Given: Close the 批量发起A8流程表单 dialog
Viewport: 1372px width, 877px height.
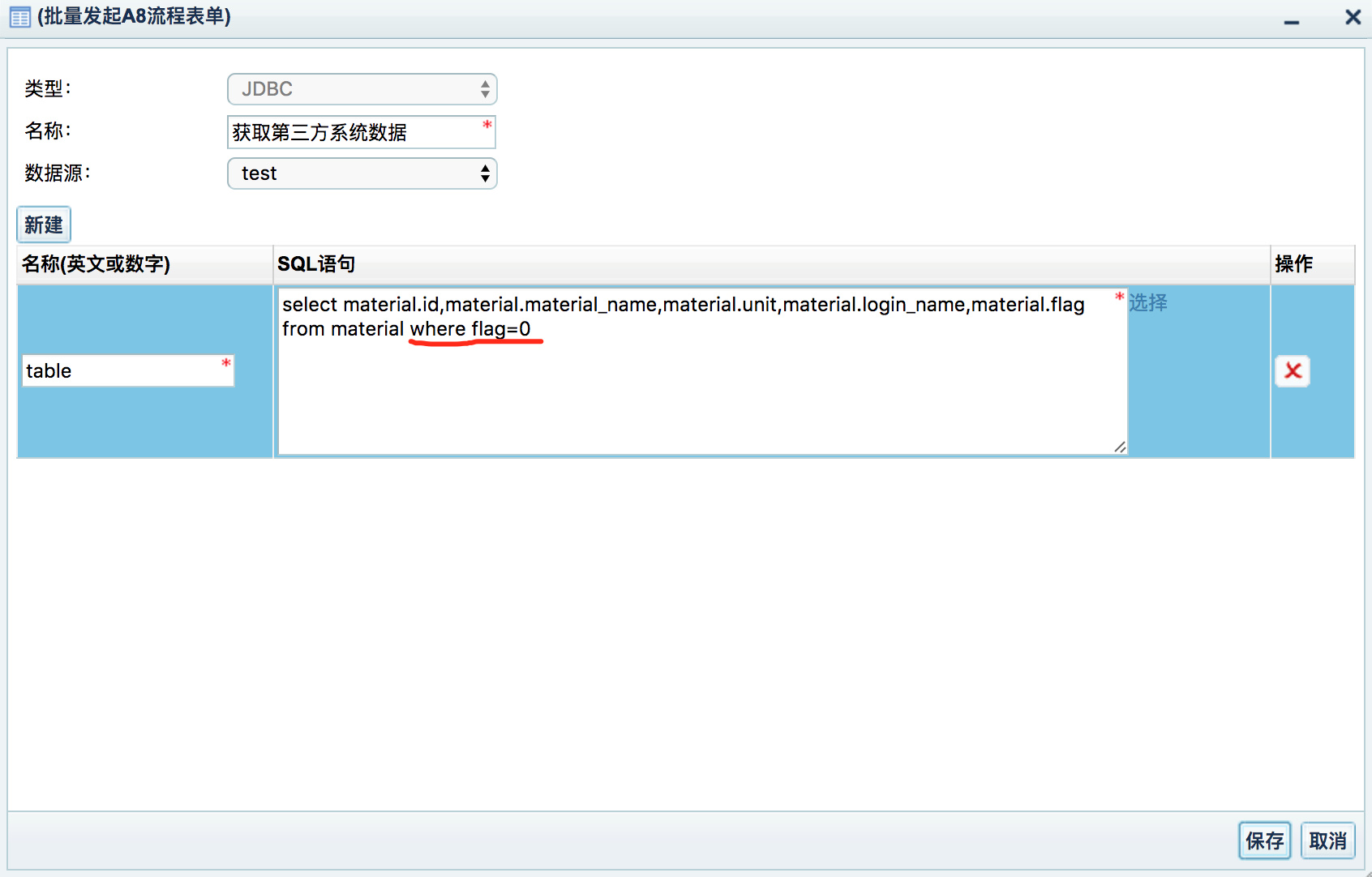Looking at the screenshot, I should [1353, 17].
